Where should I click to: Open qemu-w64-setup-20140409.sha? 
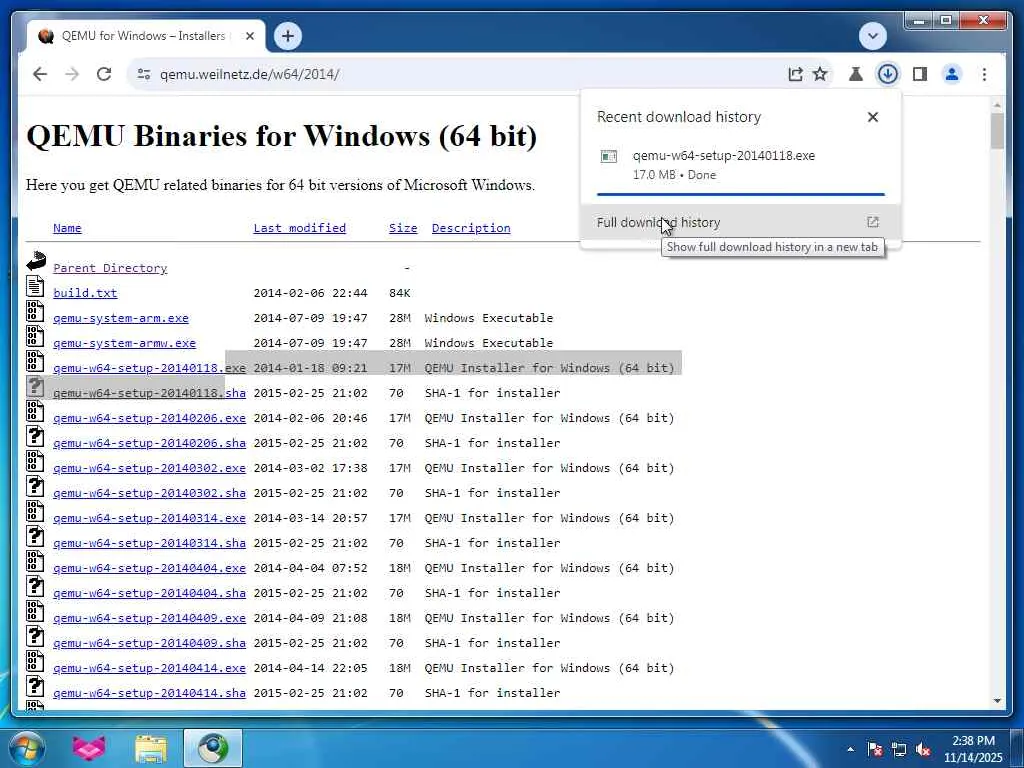click(x=150, y=643)
